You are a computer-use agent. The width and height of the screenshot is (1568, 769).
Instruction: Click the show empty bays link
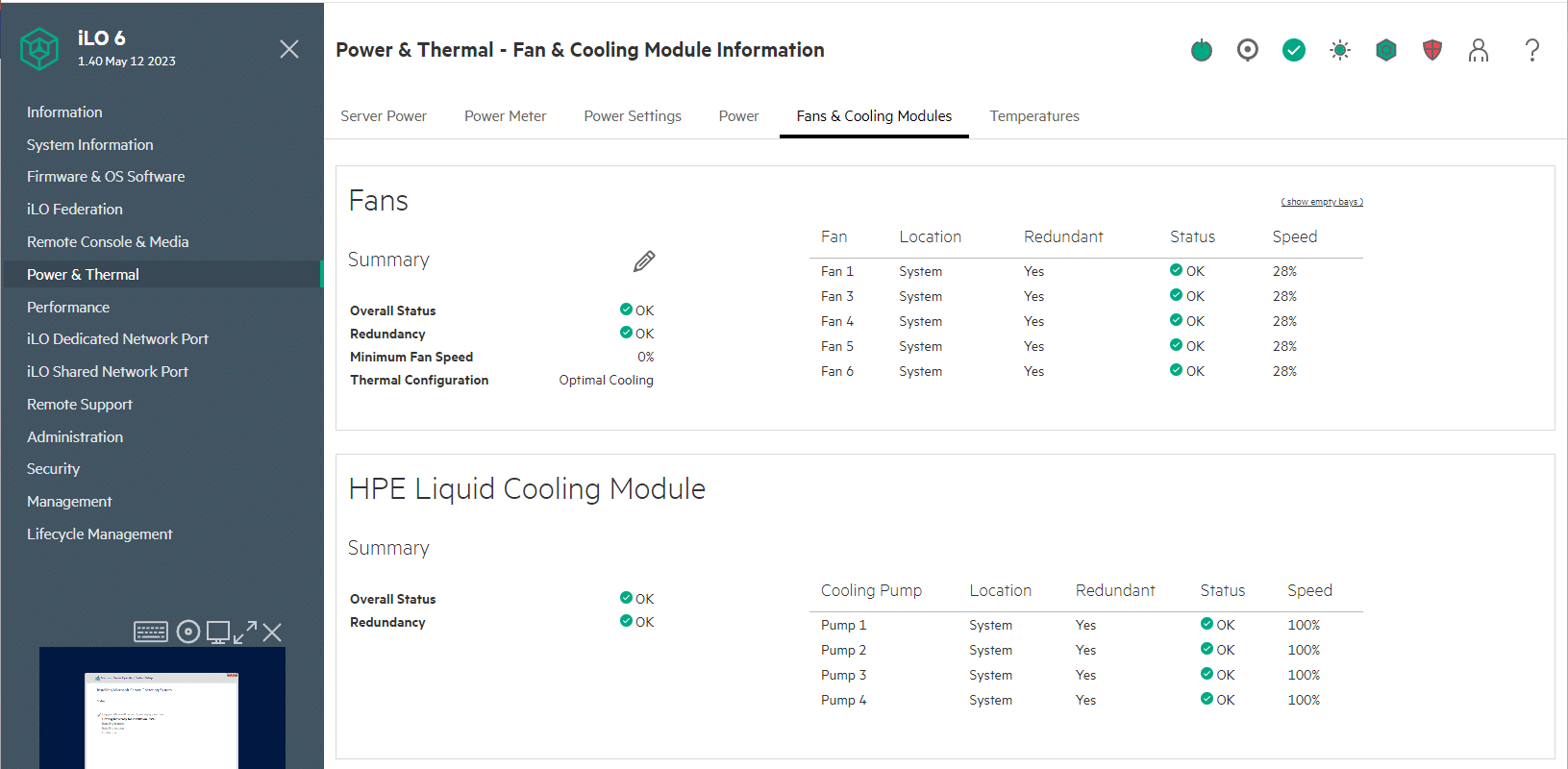coord(1322,202)
